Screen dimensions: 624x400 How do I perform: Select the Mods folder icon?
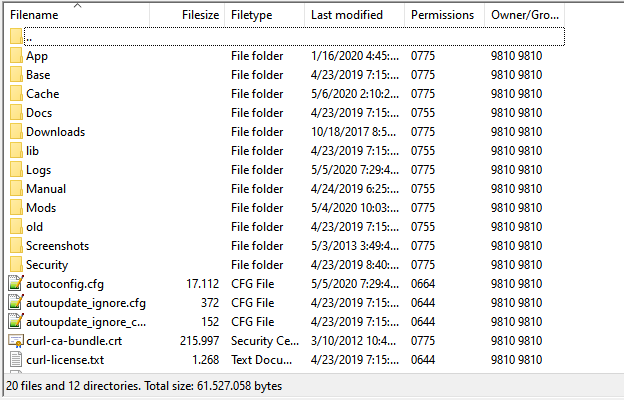click(x=15, y=208)
